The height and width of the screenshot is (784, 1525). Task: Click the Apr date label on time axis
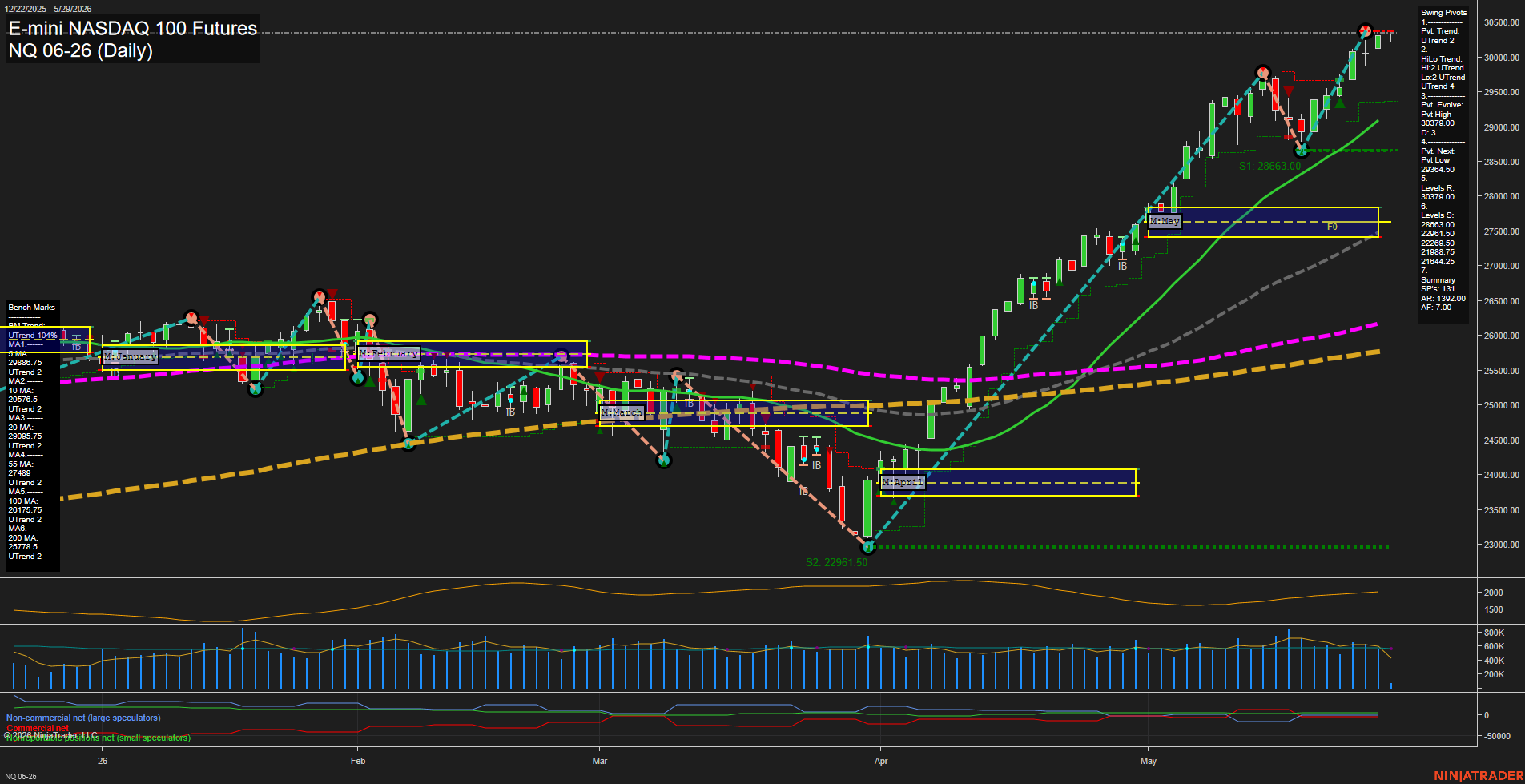[881, 761]
